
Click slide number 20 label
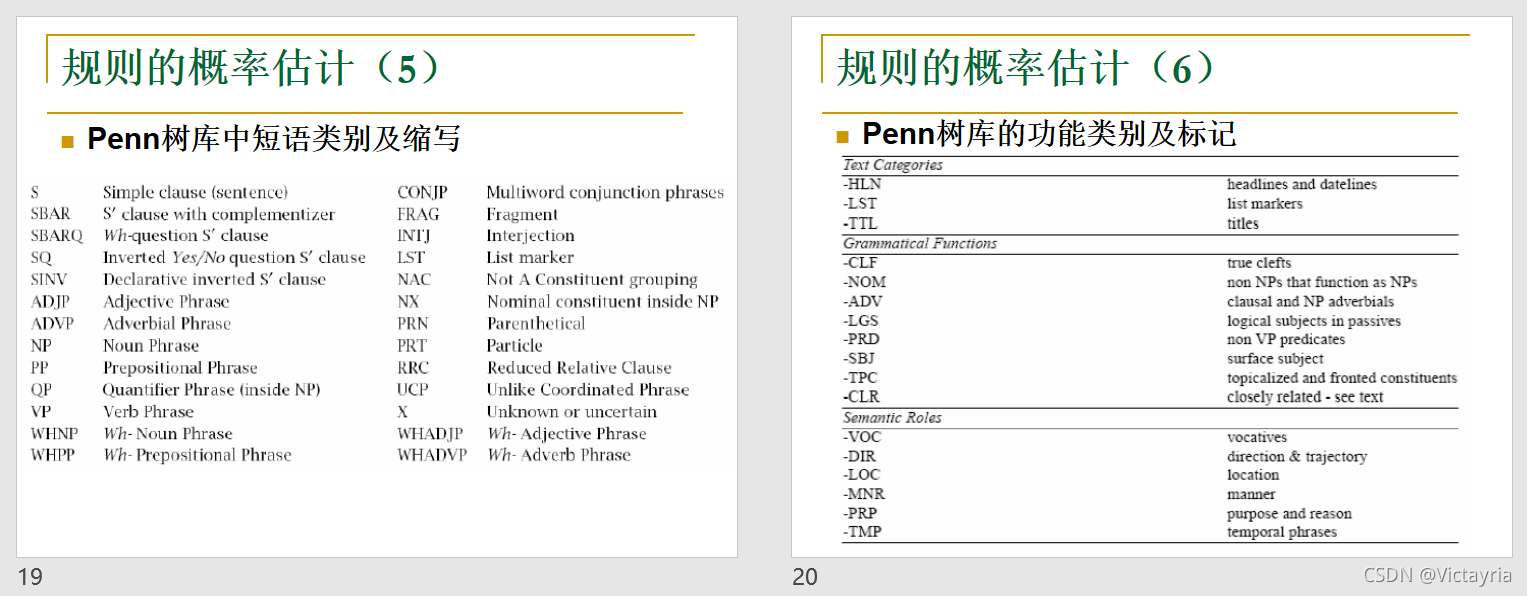click(x=805, y=577)
